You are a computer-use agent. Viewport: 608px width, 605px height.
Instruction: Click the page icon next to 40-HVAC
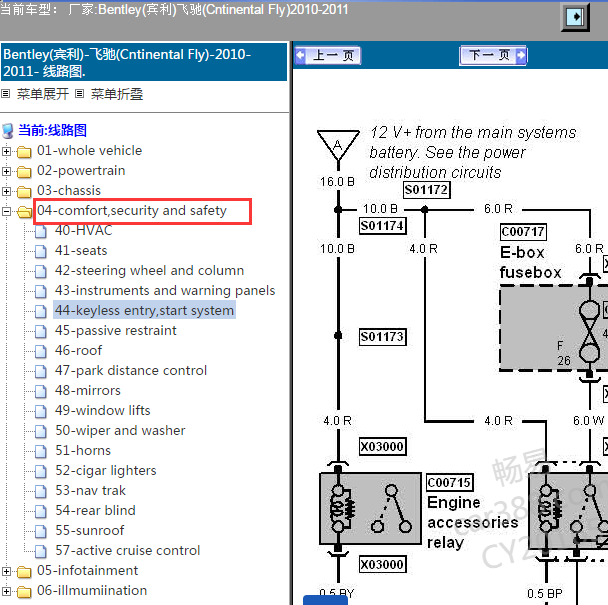tap(41, 232)
